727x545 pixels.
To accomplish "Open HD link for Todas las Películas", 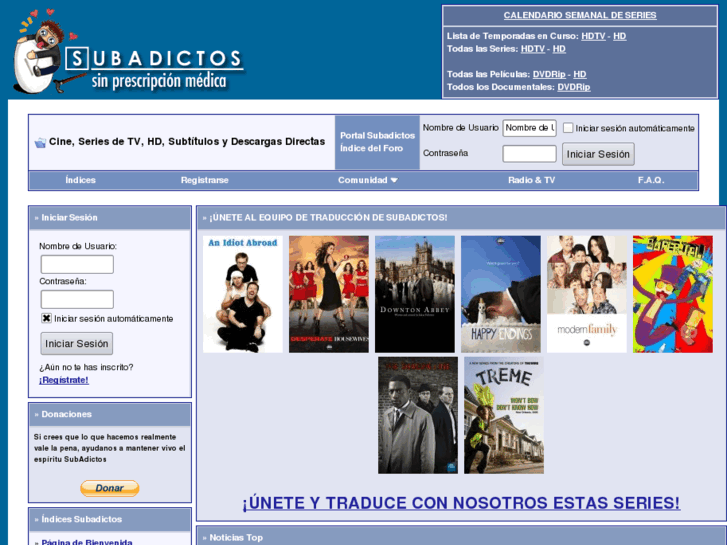I will (580, 74).
